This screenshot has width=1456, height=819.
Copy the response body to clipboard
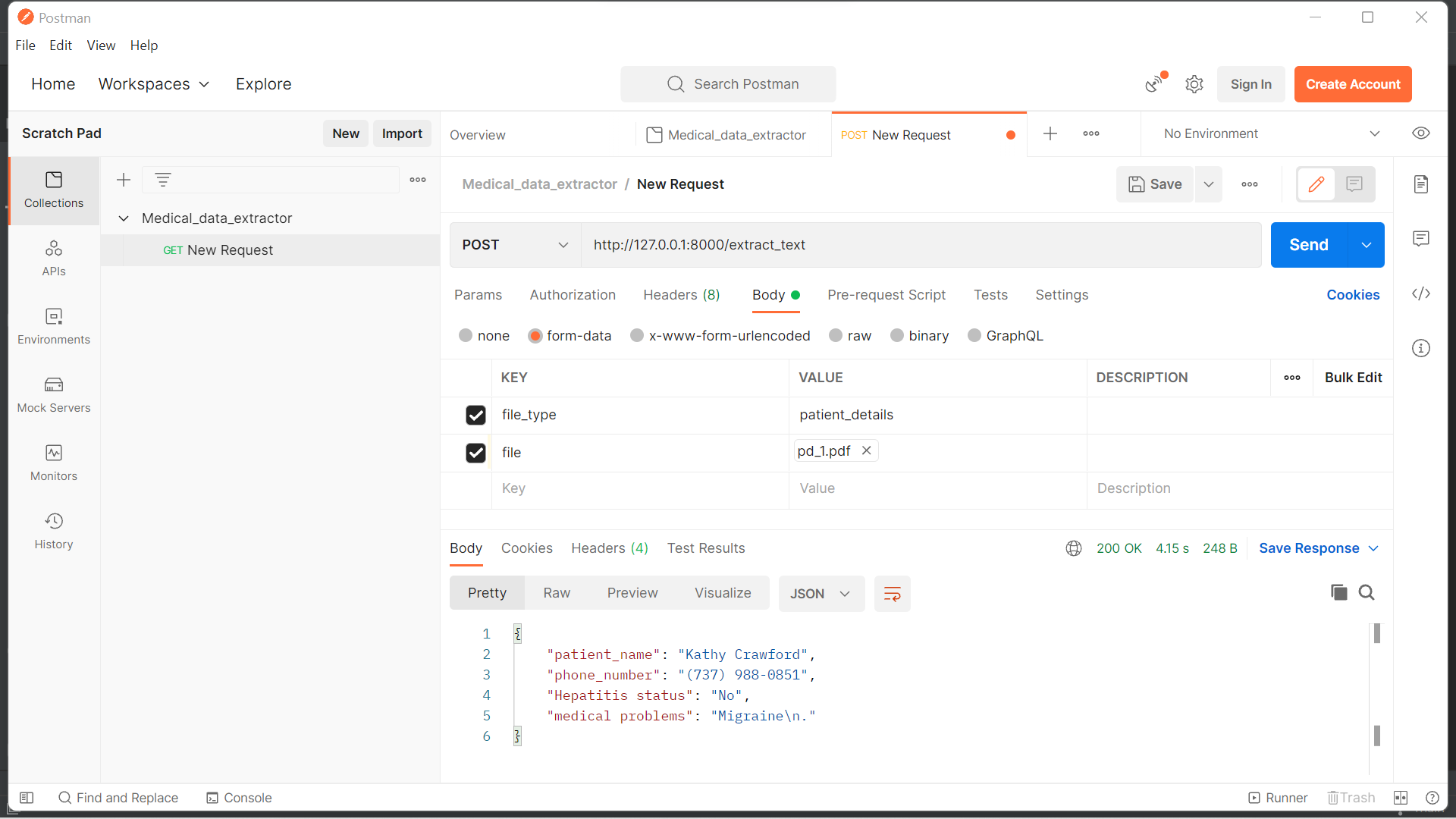click(x=1338, y=592)
